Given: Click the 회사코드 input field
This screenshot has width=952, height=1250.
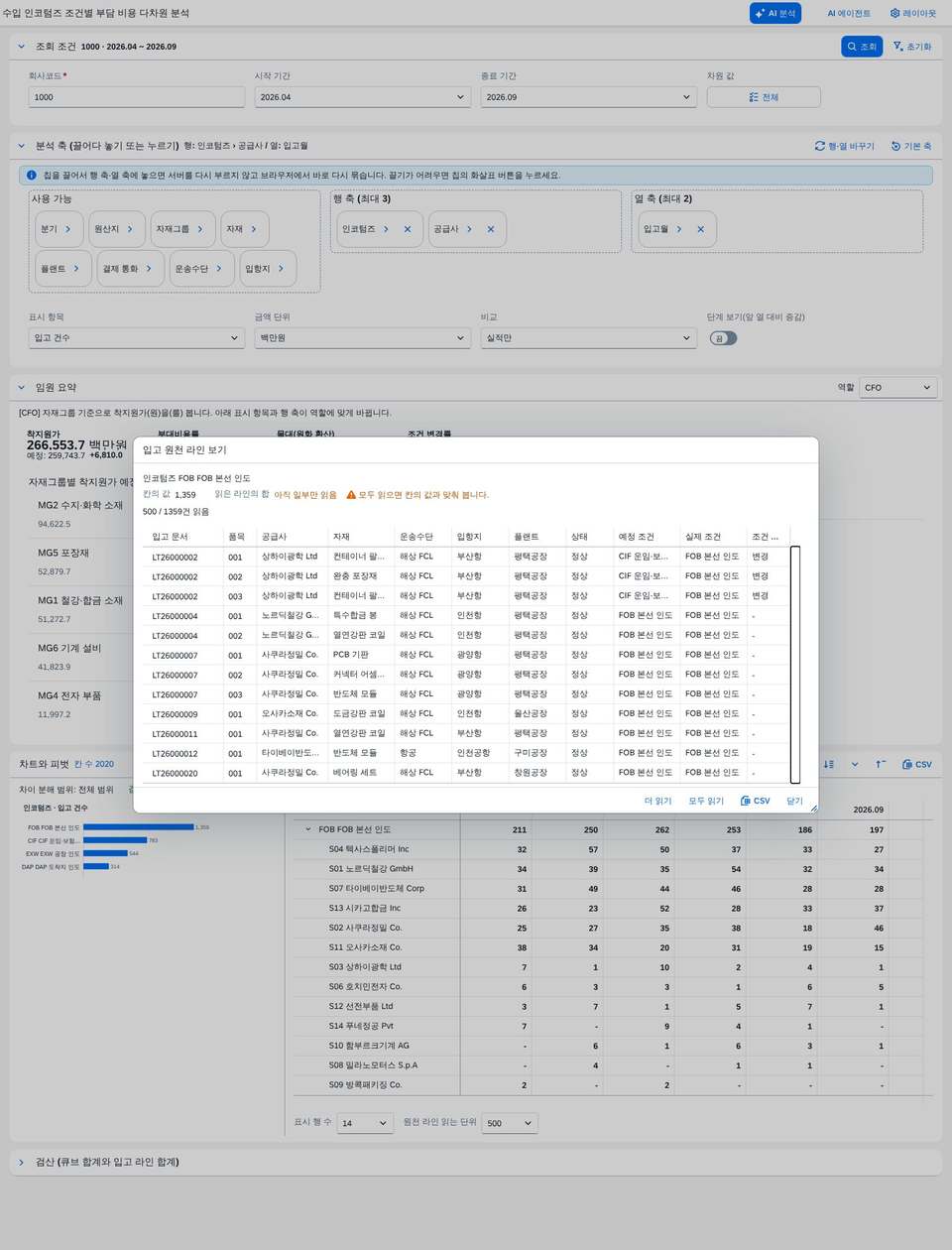Looking at the screenshot, I should point(137,97).
